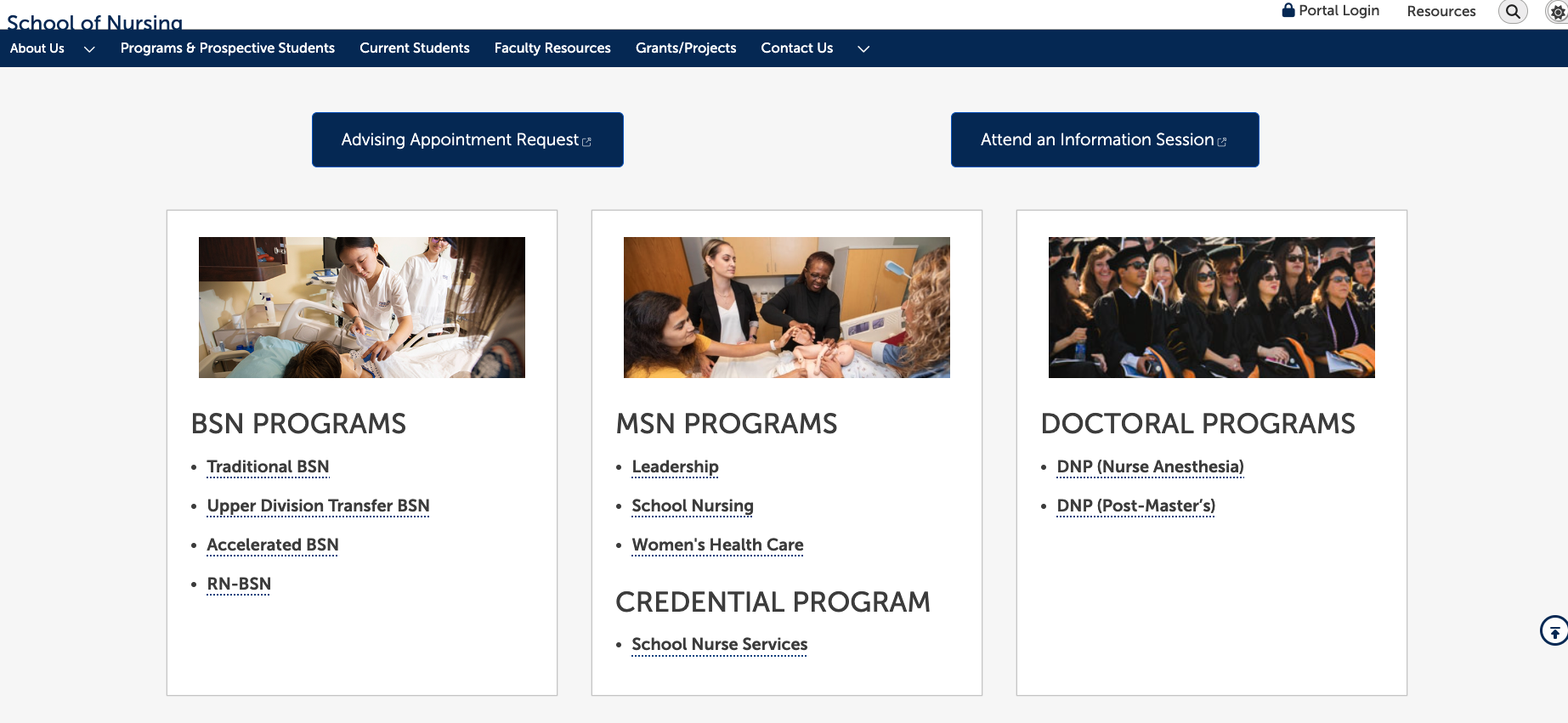Click the CREDENTIAL PROGRAM heading
Viewport: 1568px width, 723px height.
click(x=773, y=602)
